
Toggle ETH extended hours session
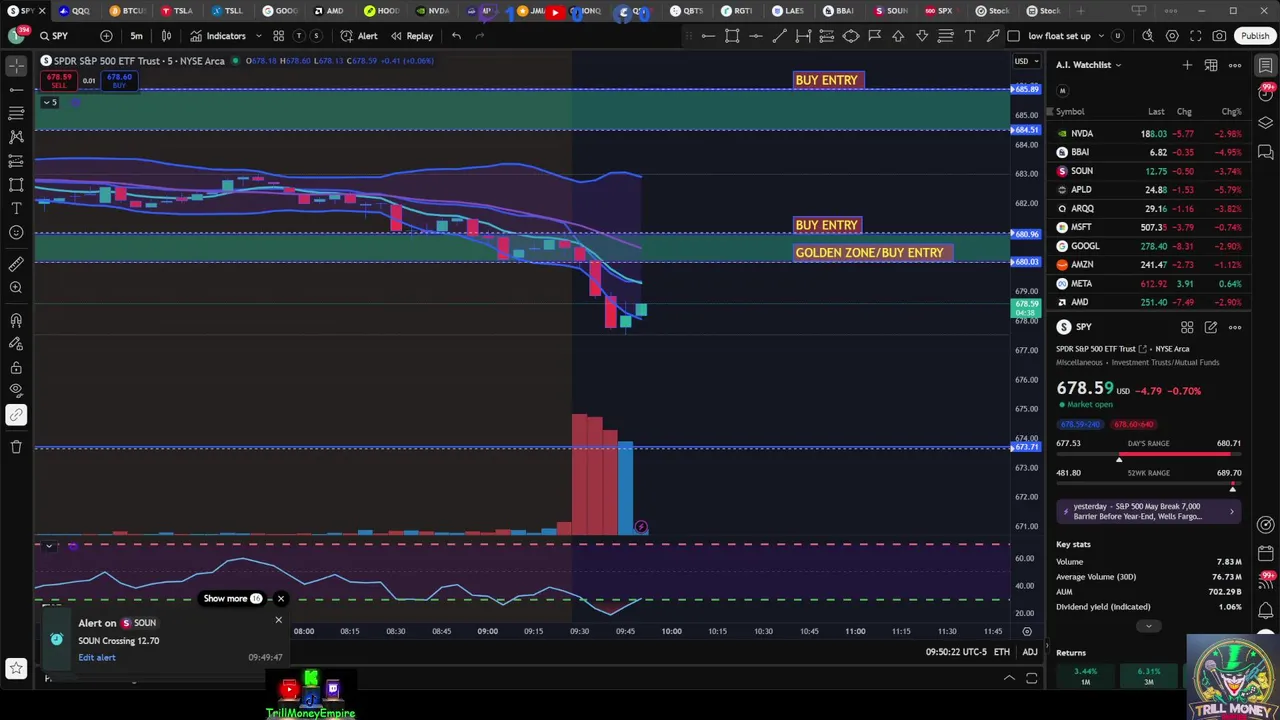click(x=1002, y=652)
